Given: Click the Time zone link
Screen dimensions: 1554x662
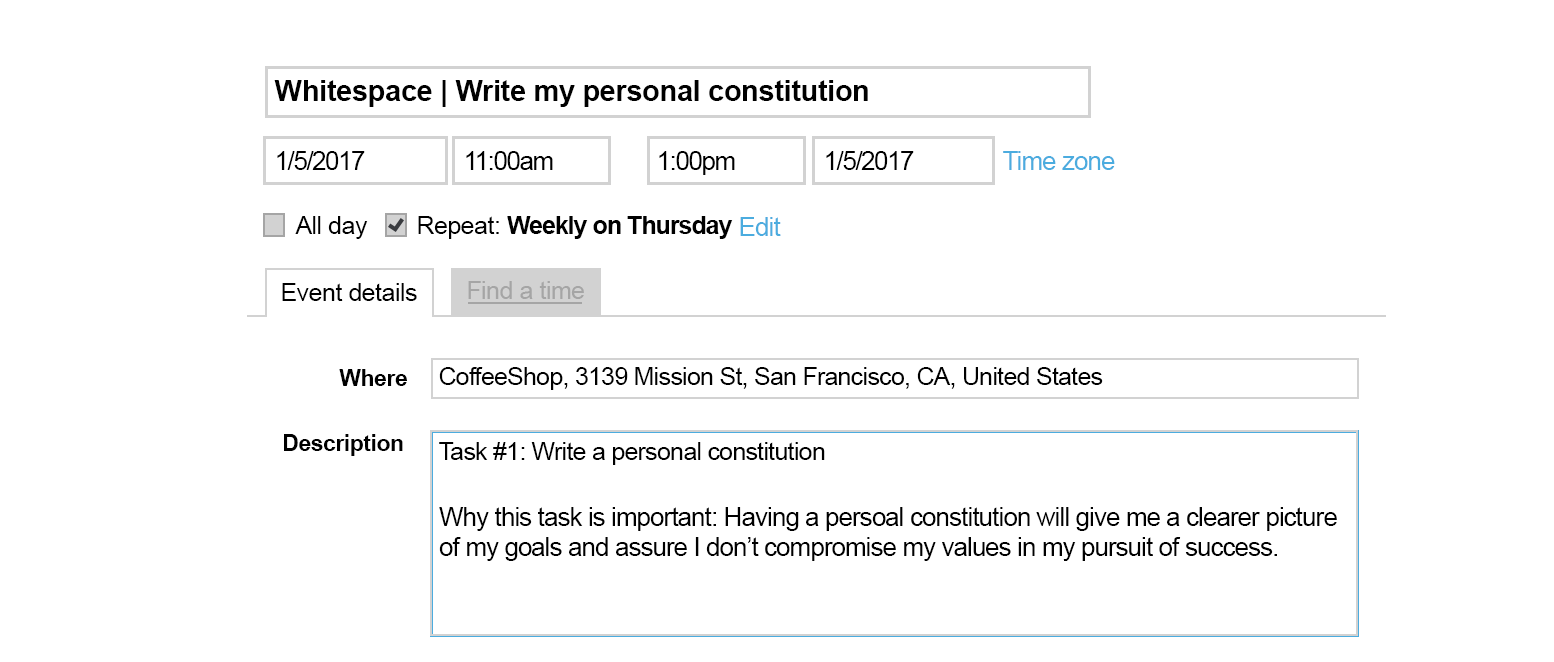Looking at the screenshot, I should 1058,161.
